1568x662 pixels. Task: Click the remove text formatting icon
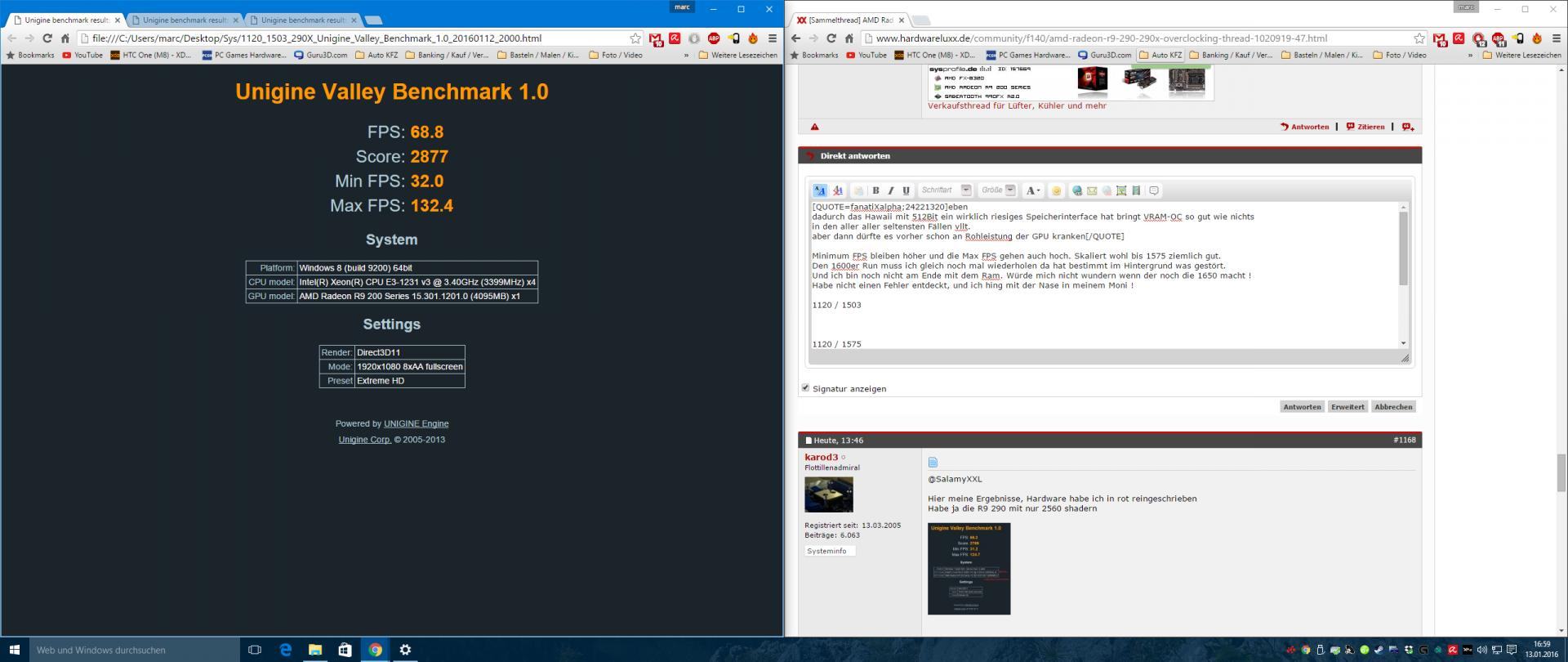coord(837,190)
